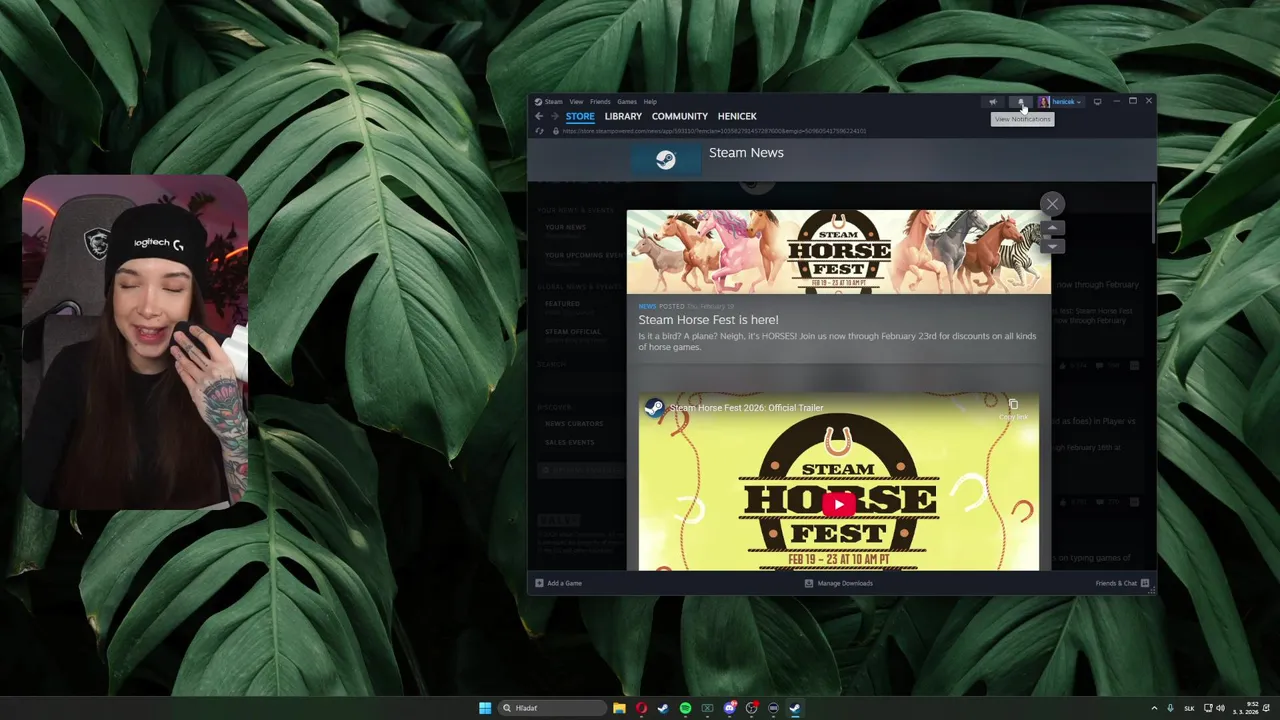Click the padlock icon beside the URL
Image resolution: width=1280 pixels, height=720 pixels.
pyautogui.click(x=556, y=131)
